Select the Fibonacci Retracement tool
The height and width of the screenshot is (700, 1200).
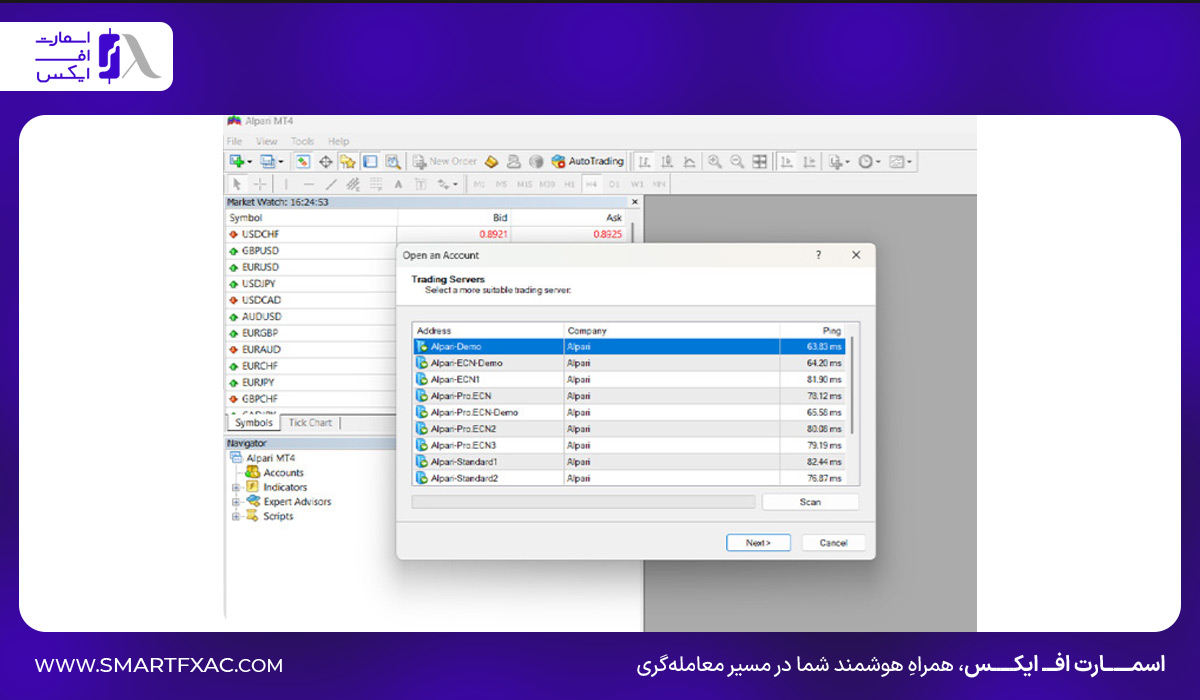pyautogui.click(x=376, y=184)
